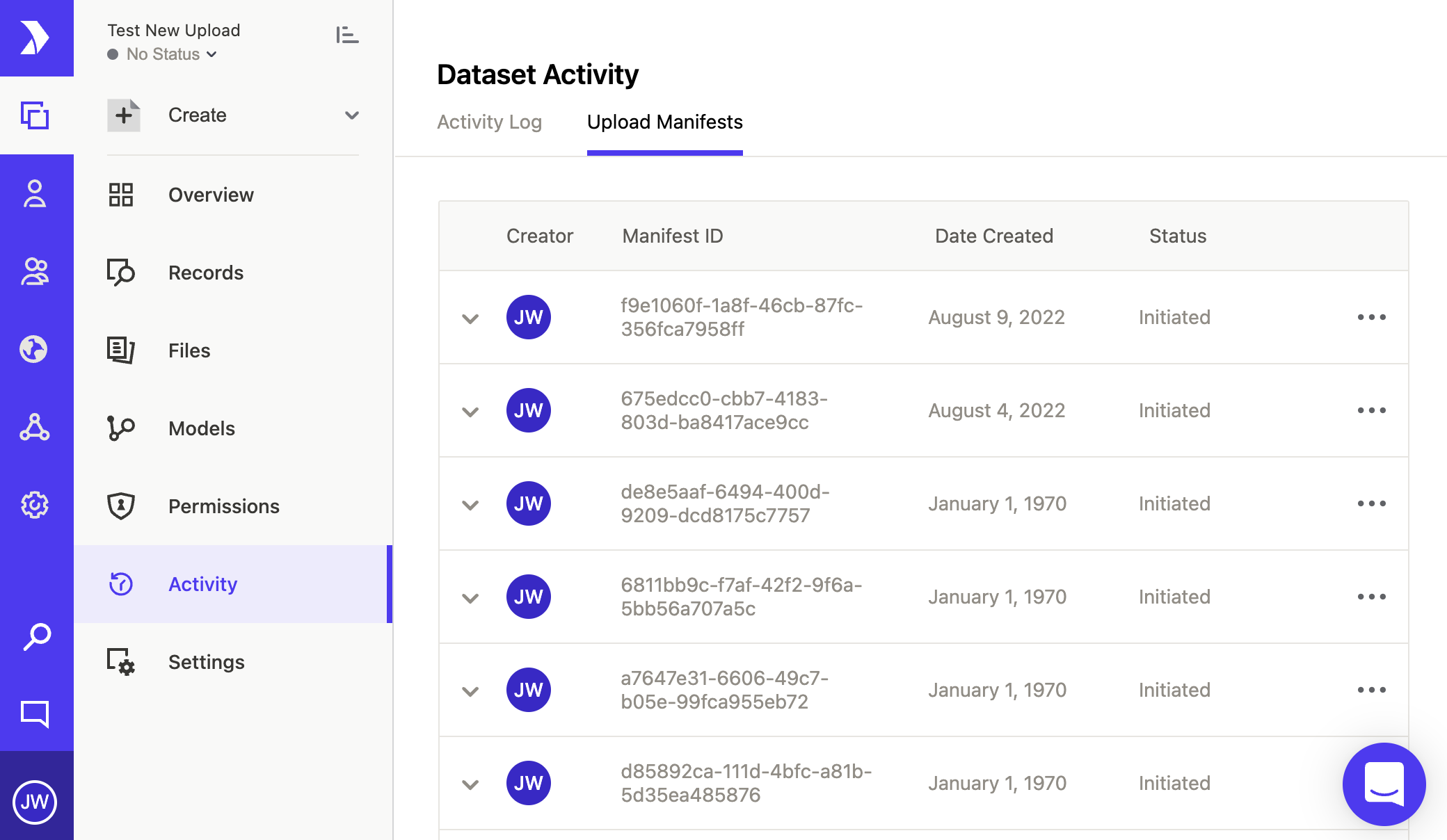Open the Permissions page
This screenshot has height=840, width=1447.
[223, 506]
